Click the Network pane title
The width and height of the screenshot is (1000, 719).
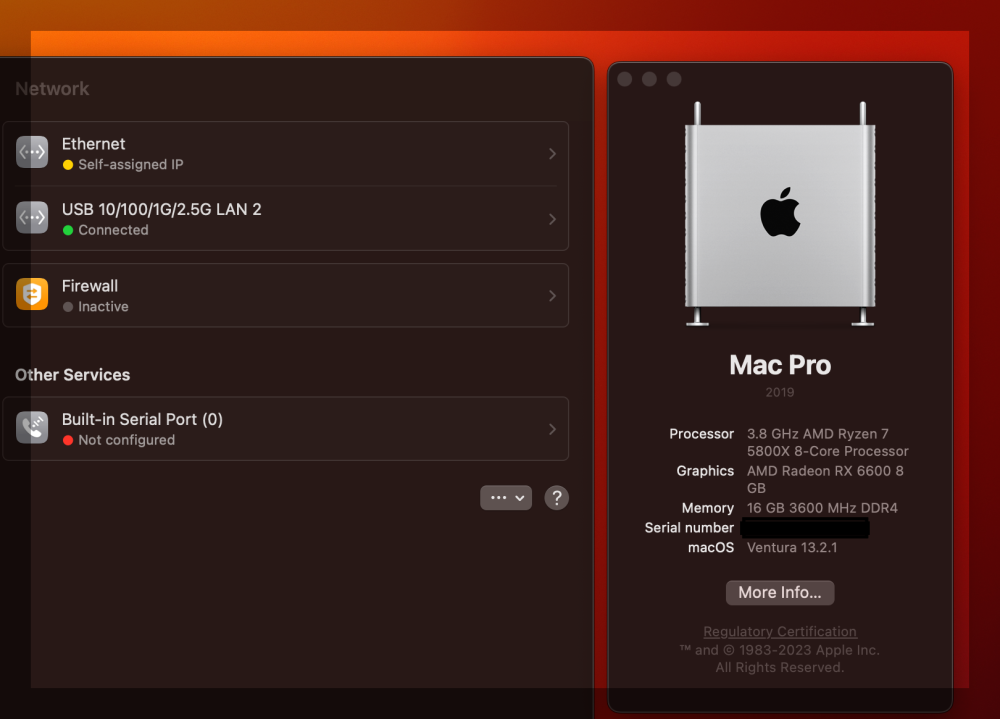[x=52, y=89]
